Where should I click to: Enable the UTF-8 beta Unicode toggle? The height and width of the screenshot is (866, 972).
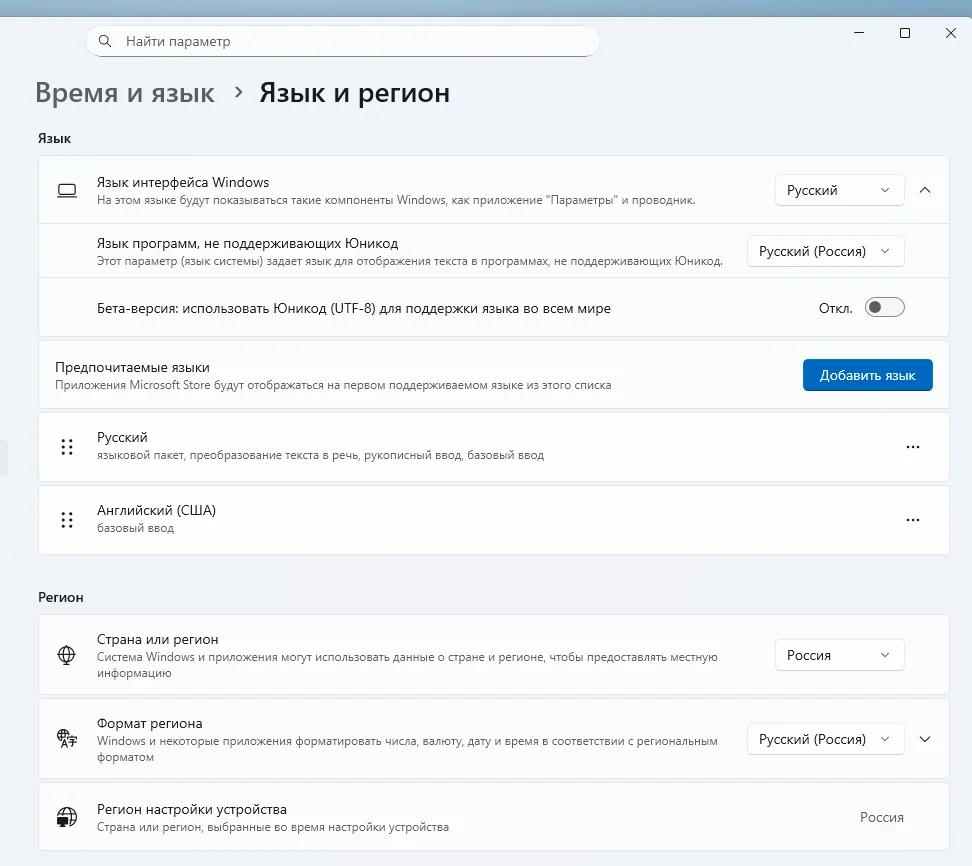click(884, 308)
